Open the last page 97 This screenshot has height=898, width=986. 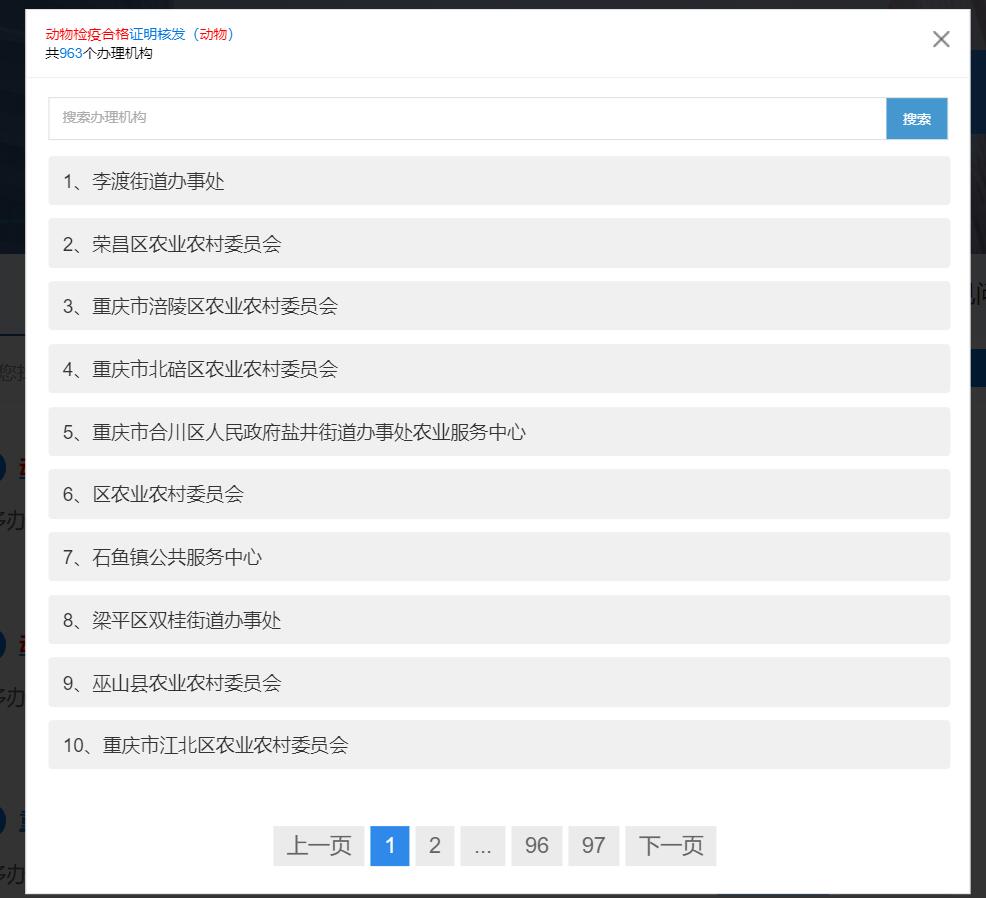(593, 845)
